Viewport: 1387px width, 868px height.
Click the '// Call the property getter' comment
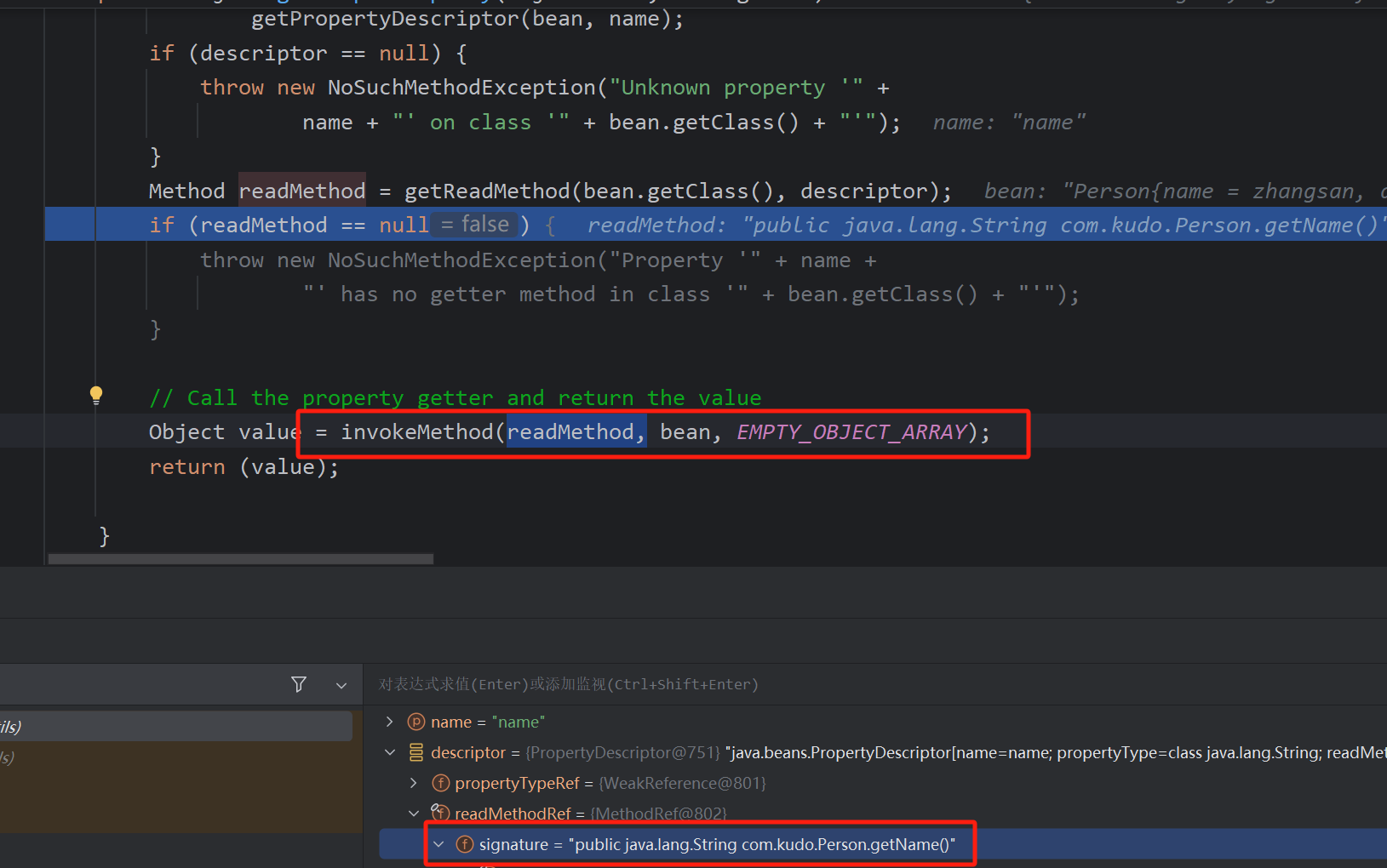point(456,397)
